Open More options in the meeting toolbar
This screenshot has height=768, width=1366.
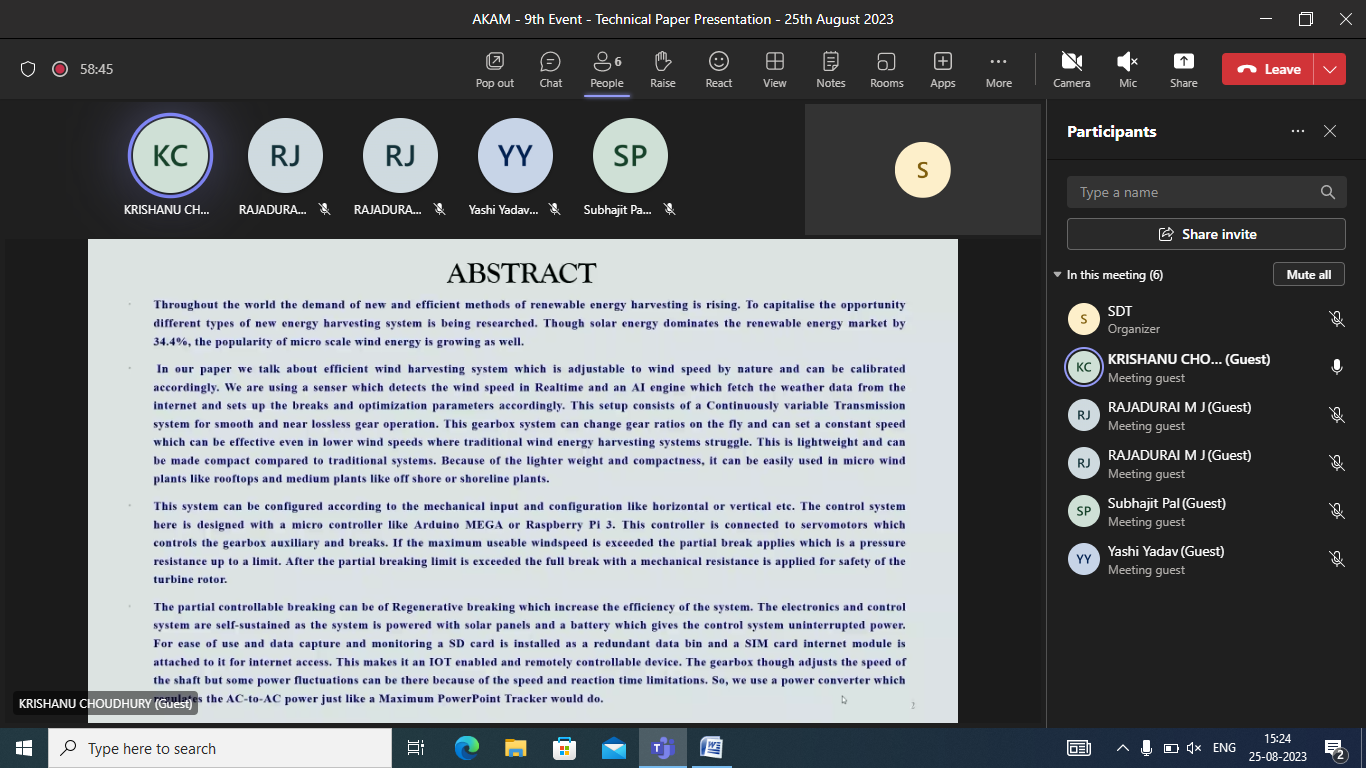pyautogui.click(x=998, y=69)
